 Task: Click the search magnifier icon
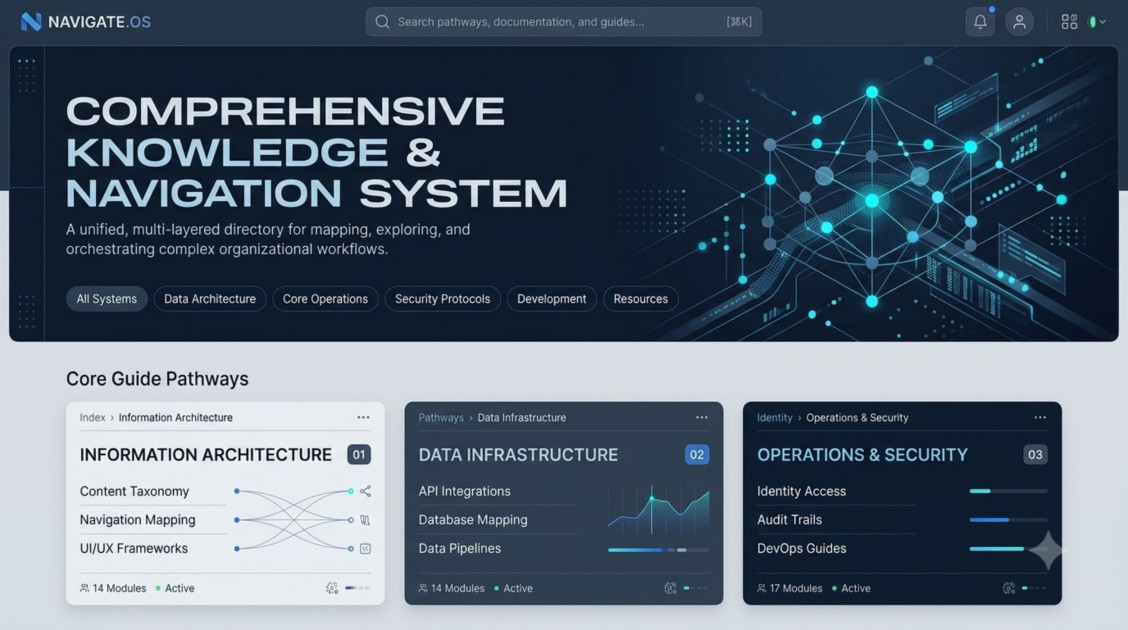click(382, 22)
